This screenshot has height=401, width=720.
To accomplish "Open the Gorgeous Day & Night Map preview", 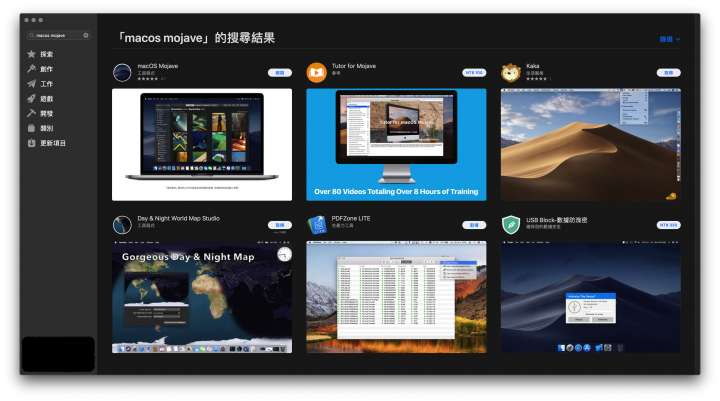I will pos(202,297).
